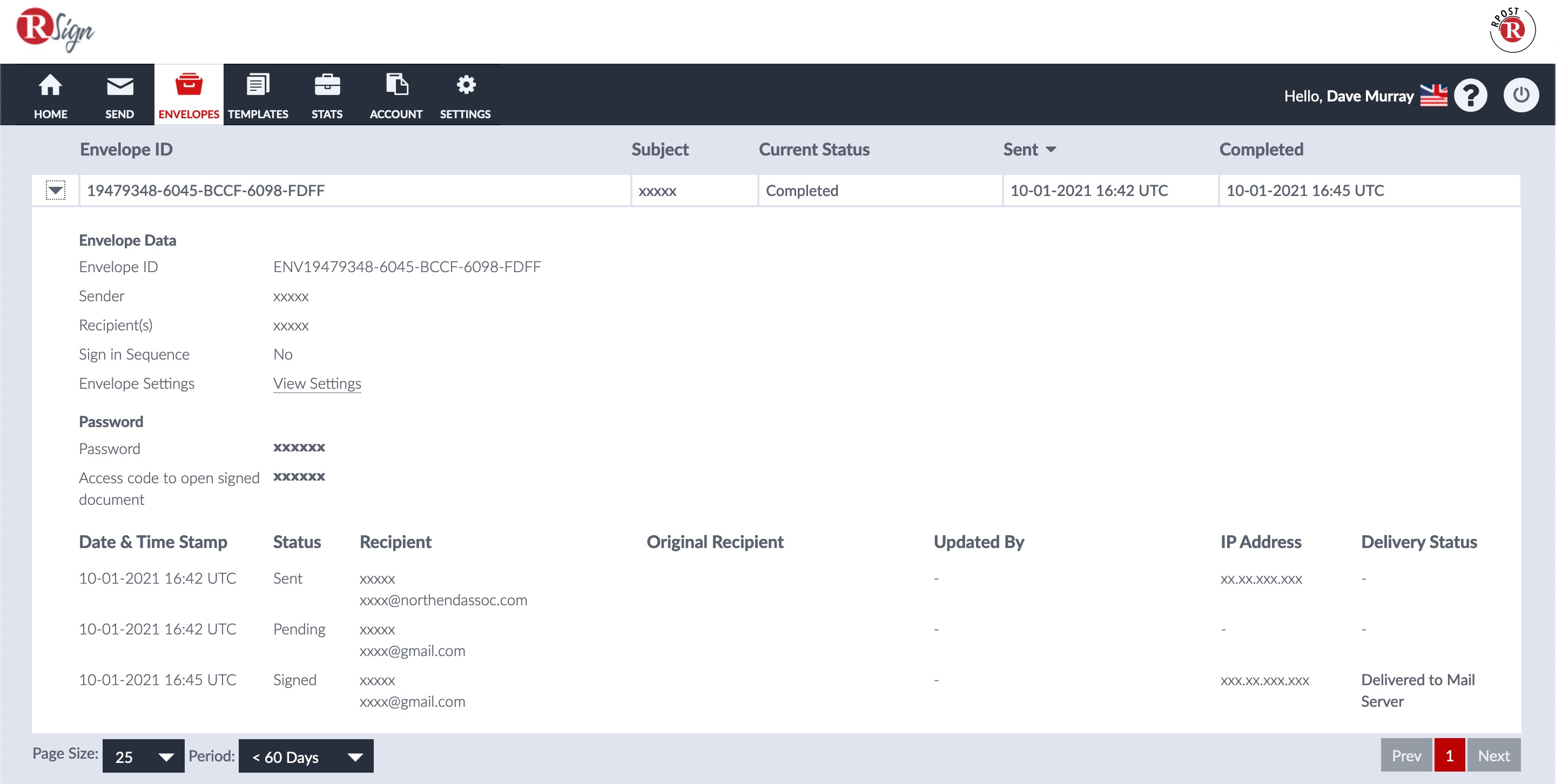Open help with the question mark icon
Screen dimensions: 1562x784
point(1470,95)
